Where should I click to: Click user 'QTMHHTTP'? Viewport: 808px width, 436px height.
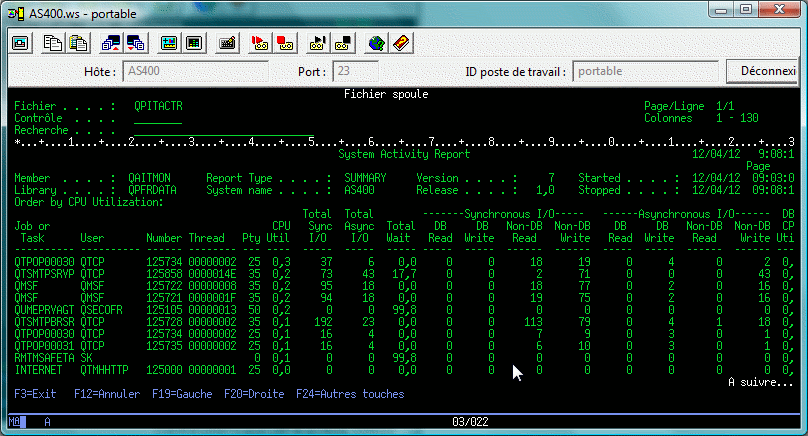104,370
